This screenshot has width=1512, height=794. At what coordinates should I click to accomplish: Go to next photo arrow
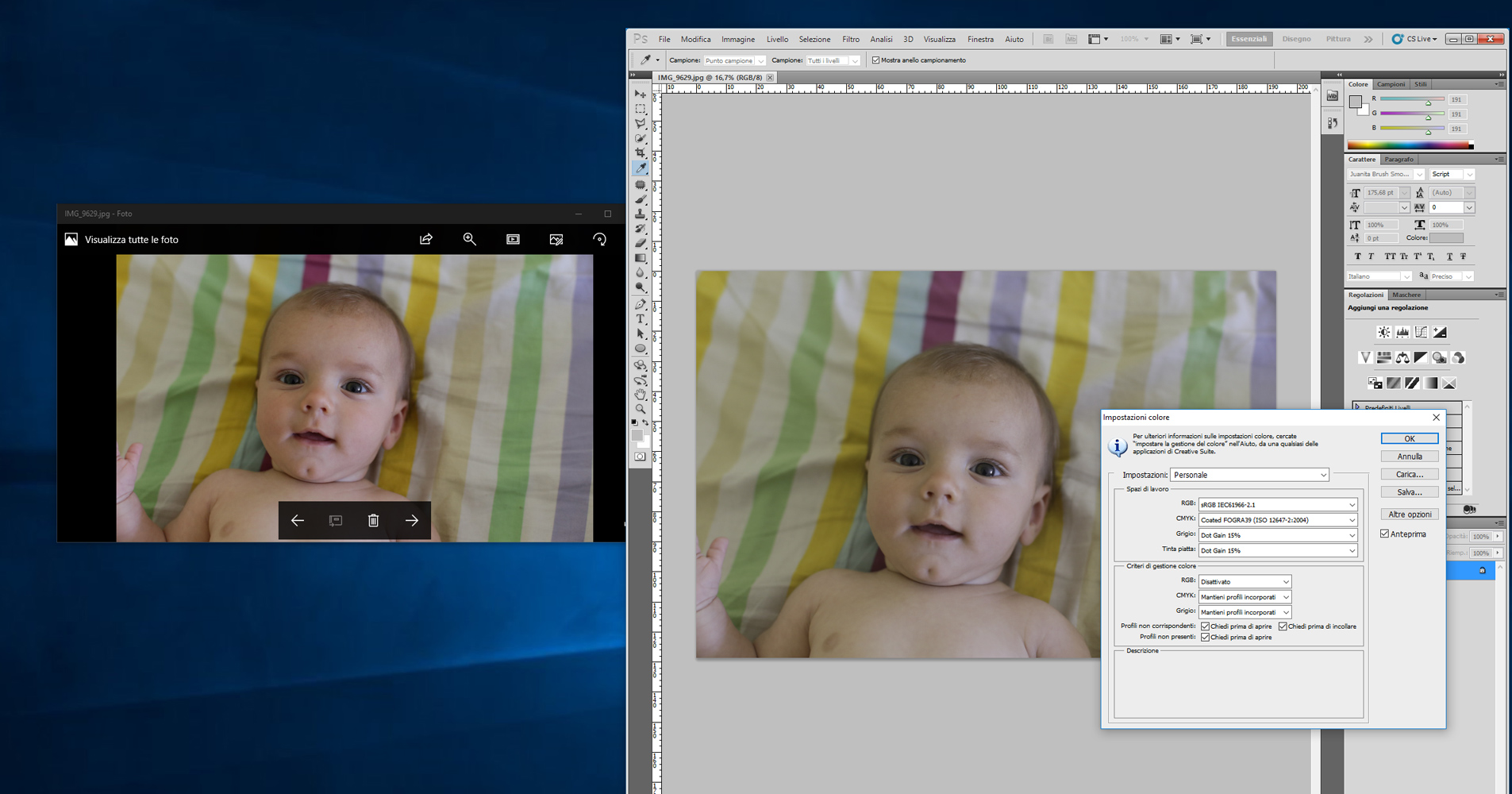coord(412,521)
